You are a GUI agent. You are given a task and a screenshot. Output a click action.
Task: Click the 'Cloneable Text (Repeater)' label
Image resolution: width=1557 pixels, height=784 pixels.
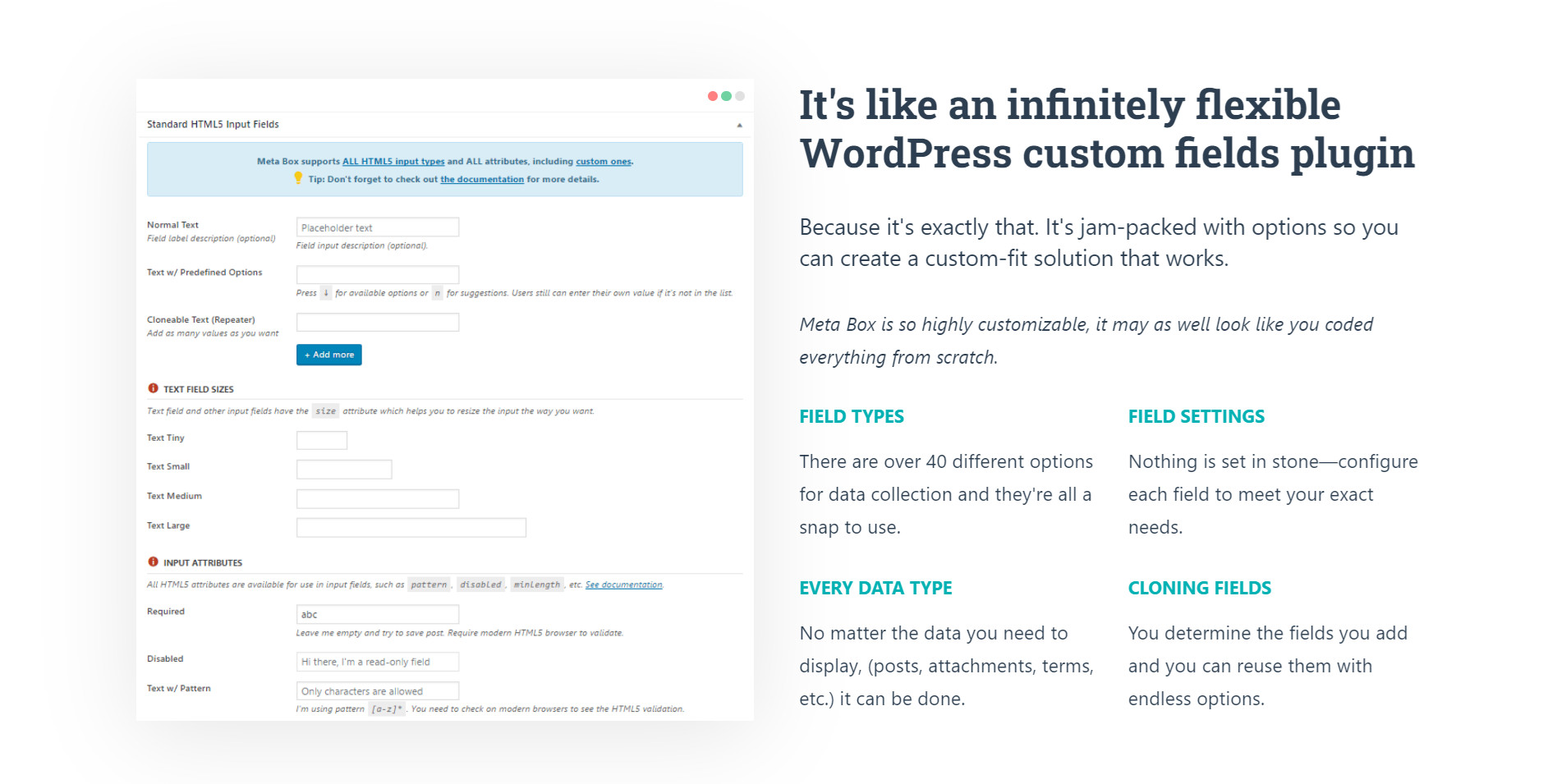click(x=200, y=320)
